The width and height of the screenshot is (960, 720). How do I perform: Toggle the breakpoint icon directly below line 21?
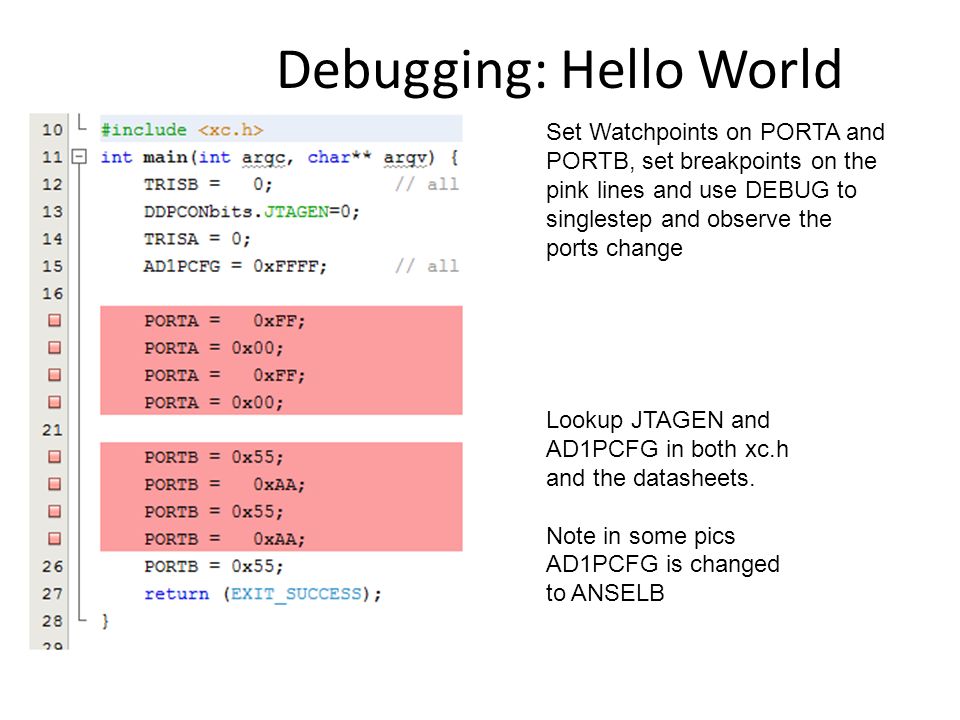[54, 457]
